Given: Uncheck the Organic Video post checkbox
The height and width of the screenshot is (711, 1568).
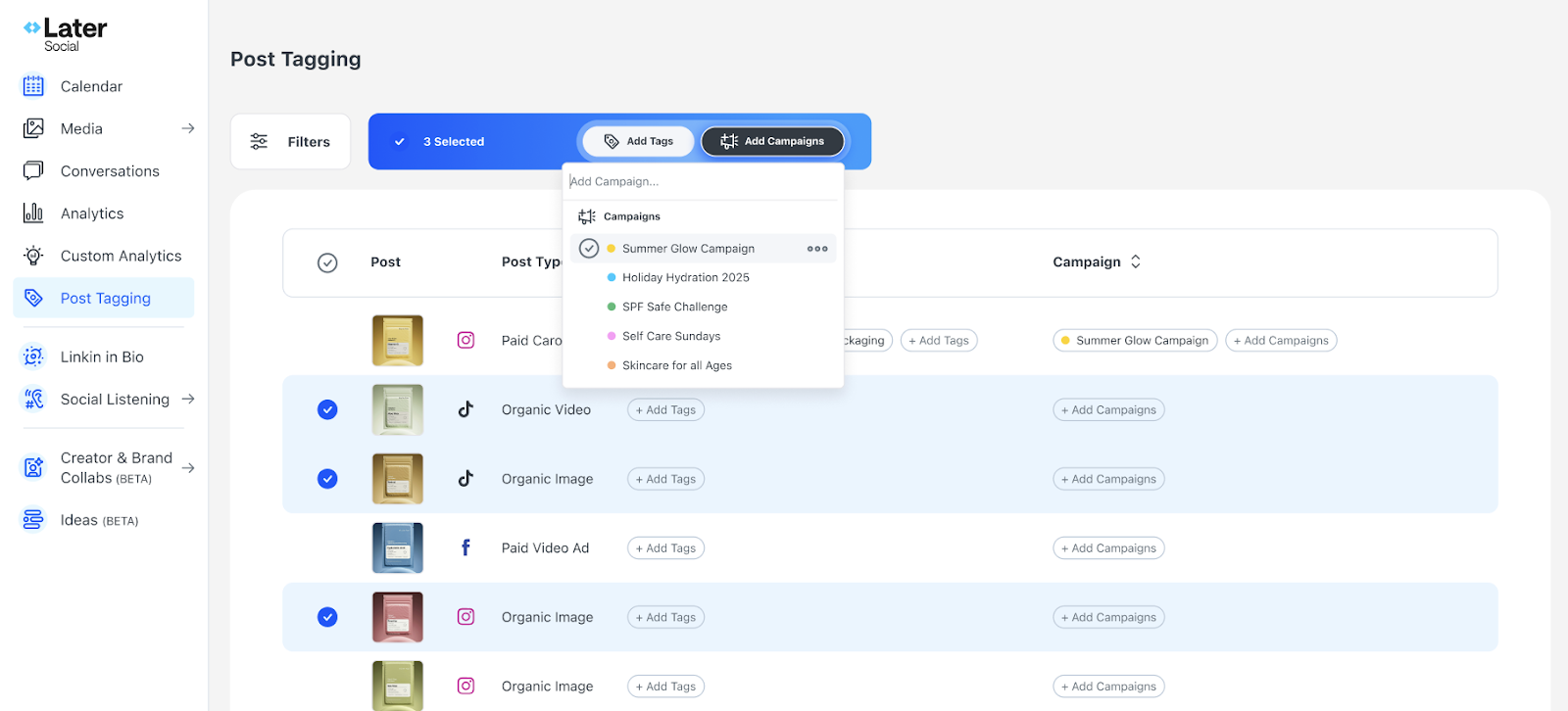Looking at the screenshot, I should (327, 409).
